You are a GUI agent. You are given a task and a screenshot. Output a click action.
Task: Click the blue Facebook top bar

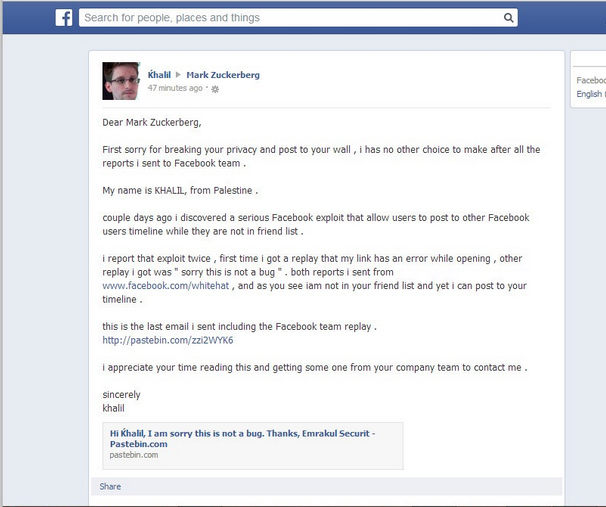point(304,17)
